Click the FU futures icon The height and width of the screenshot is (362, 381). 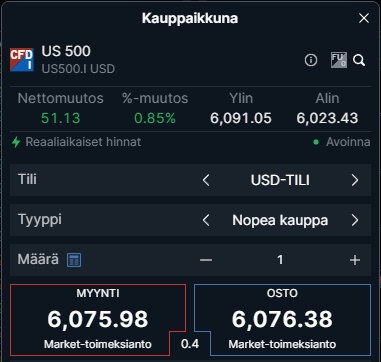click(x=339, y=60)
